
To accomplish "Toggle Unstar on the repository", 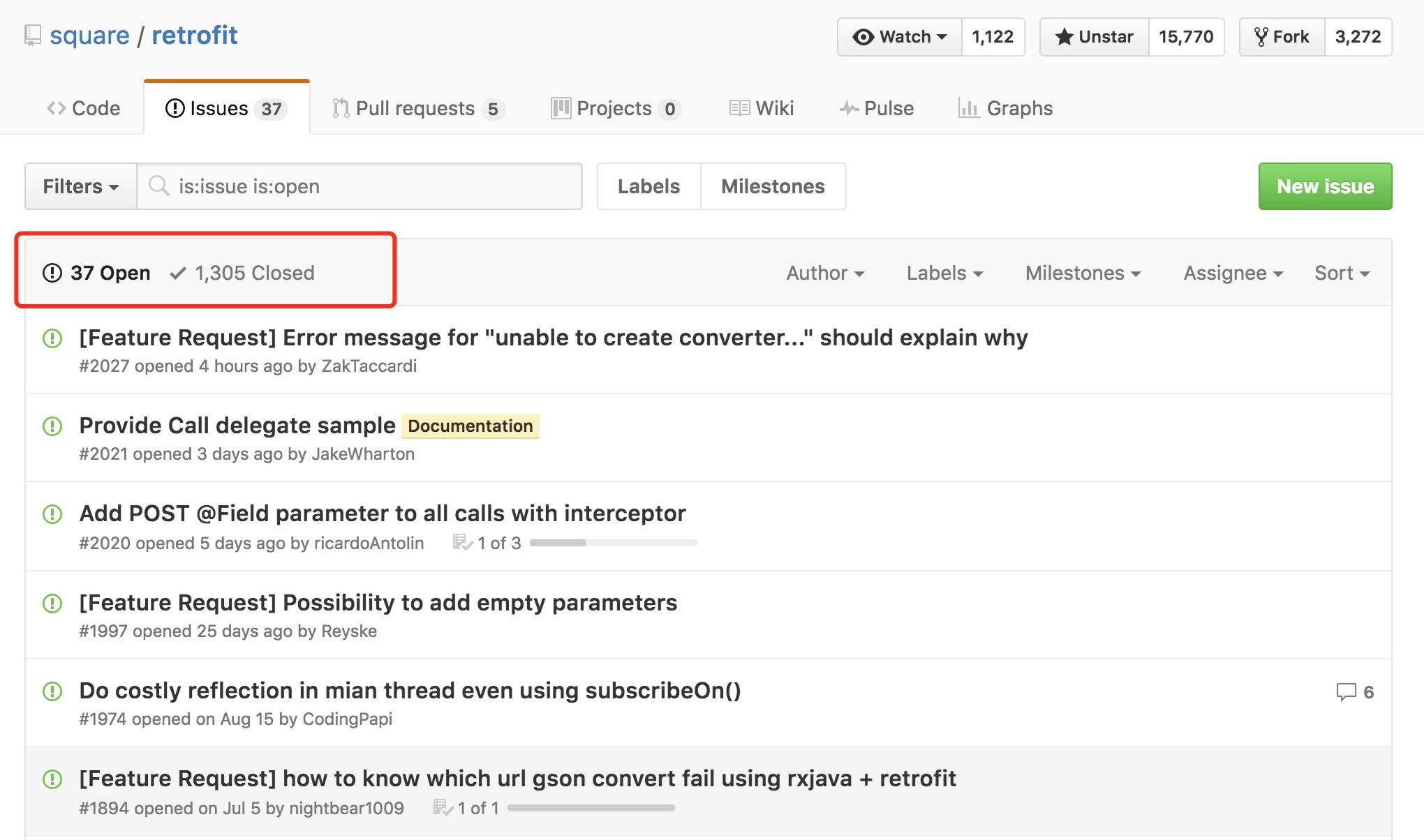I will pyautogui.click(x=1095, y=36).
